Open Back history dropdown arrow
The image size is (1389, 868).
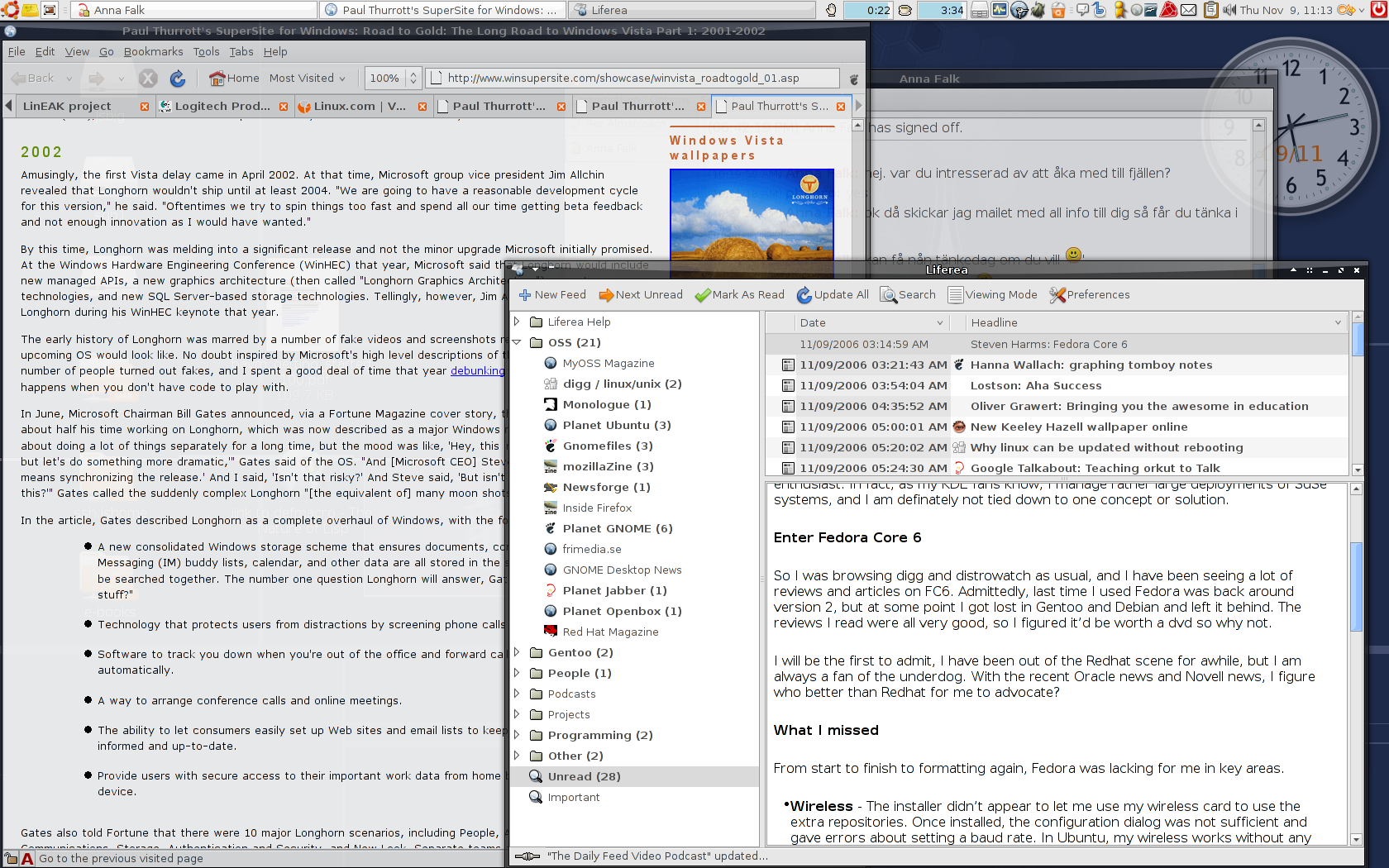point(69,79)
